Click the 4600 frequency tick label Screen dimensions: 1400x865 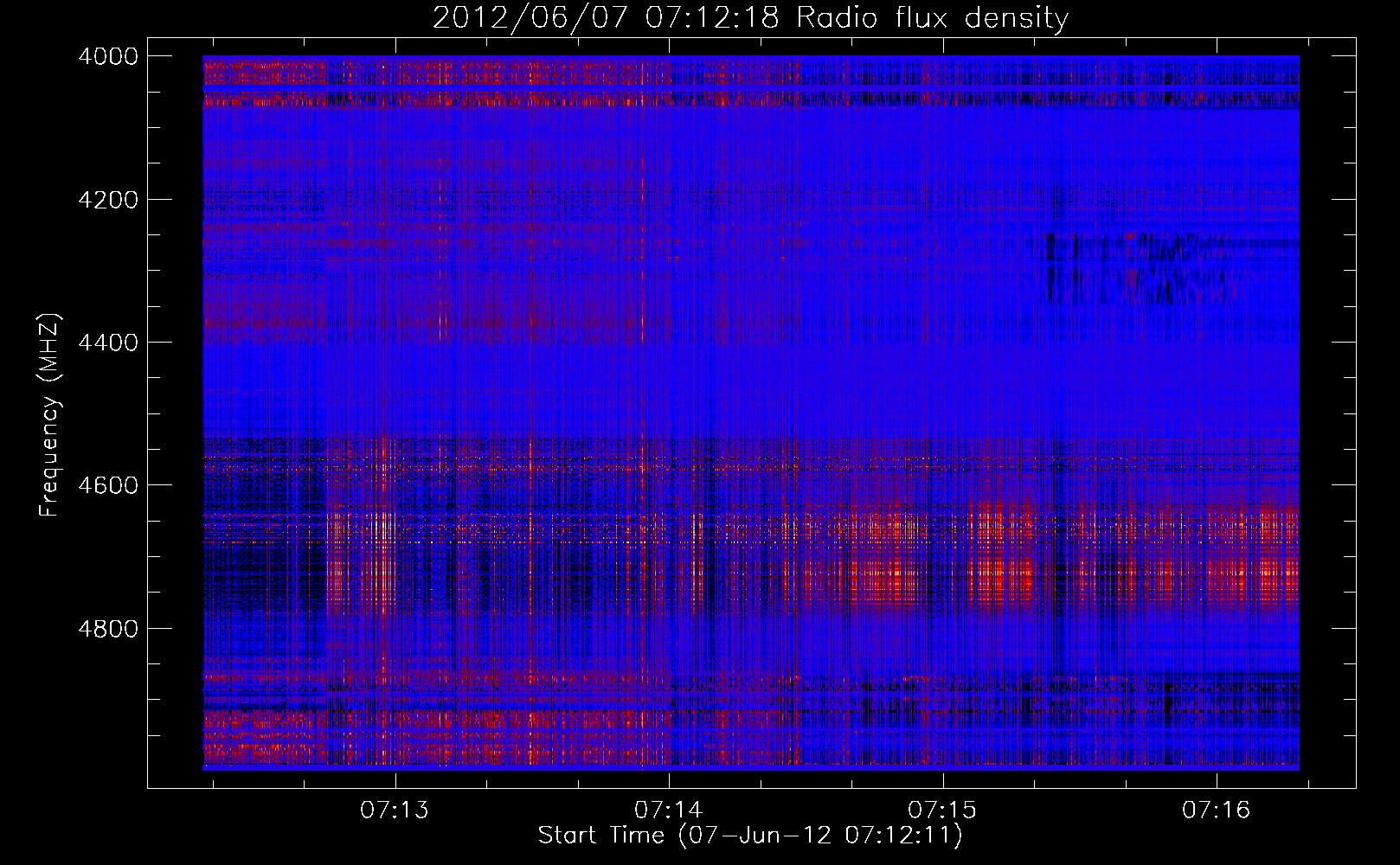(x=108, y=485)
